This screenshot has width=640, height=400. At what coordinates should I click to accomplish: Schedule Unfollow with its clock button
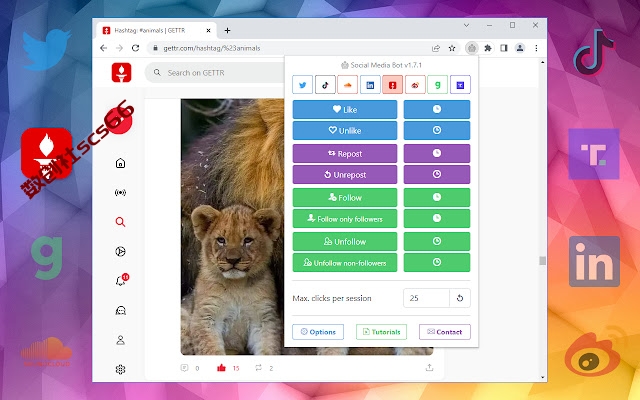437,242
